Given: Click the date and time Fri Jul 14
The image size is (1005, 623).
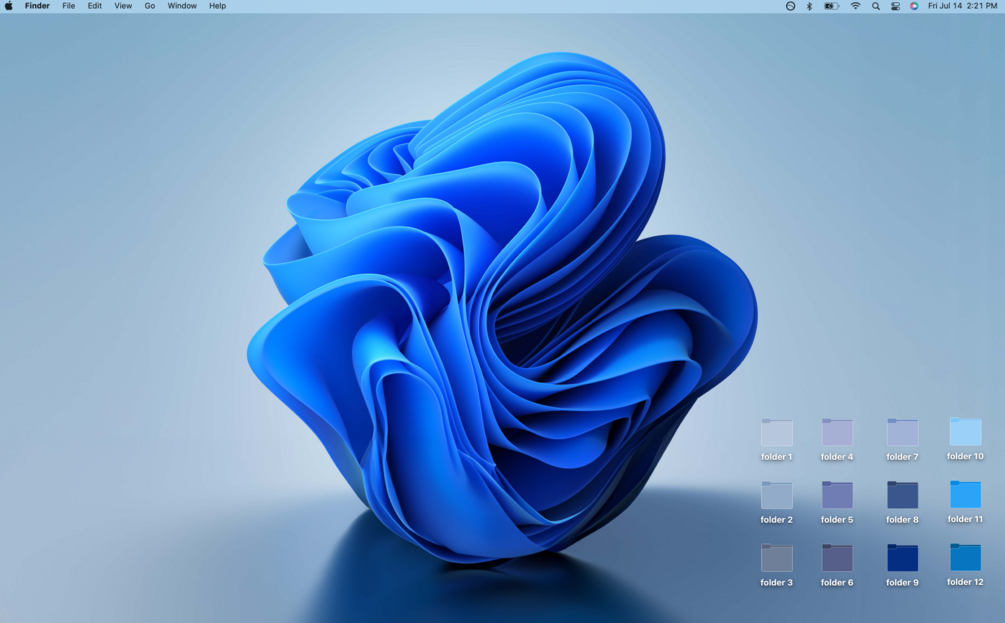Looking at the screenshot, I should pyautogui.click(x=962, y=6).
